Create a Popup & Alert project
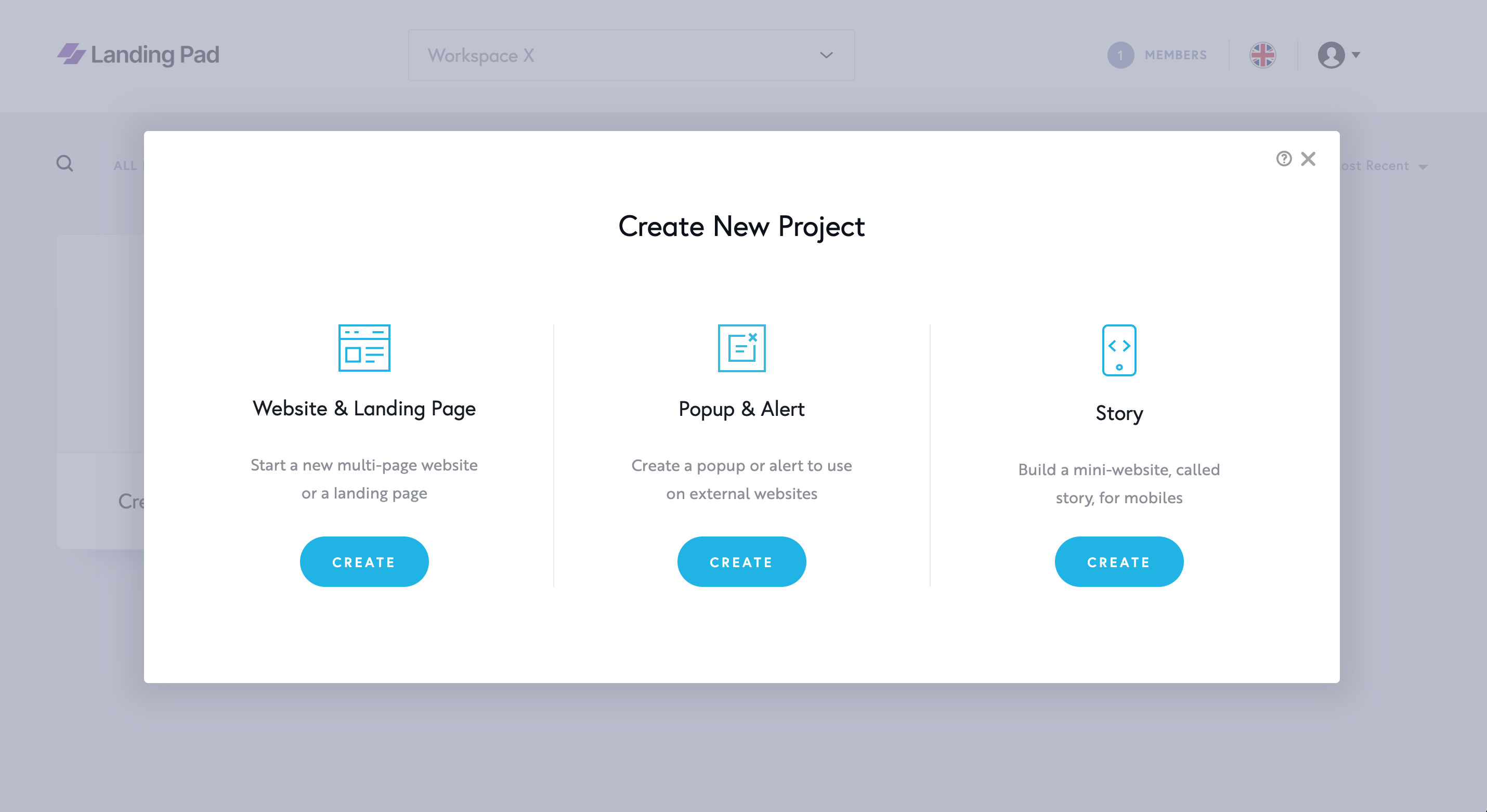The height and width of the screenshot is (812, 1487). (x=741, y=561)
